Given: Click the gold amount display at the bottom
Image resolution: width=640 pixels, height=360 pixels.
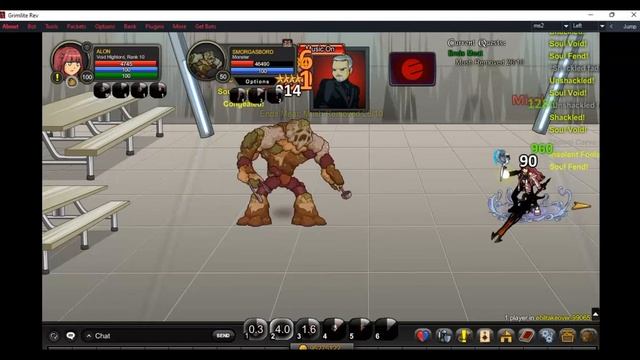Looking at the screenshot, I should 322,347.
